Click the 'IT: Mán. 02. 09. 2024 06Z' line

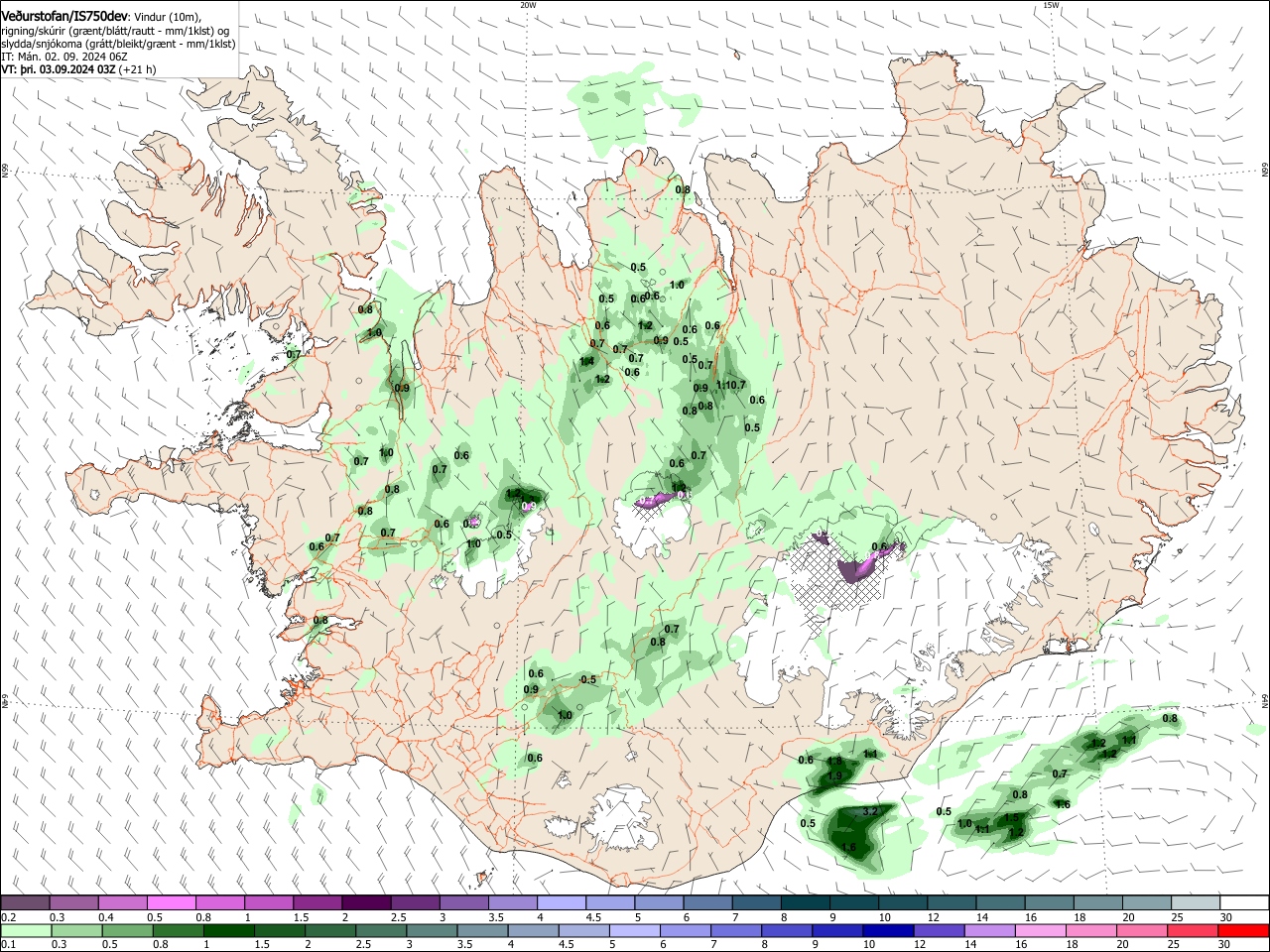point(64,58)
